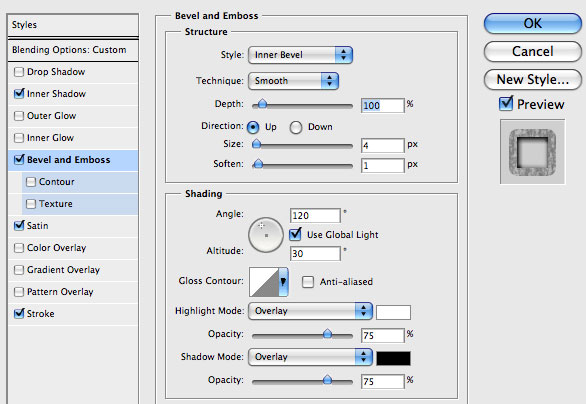Open the Highlight Mode dropdown
The width and height of the screenshot is (586, 404).
click(310, 311)
